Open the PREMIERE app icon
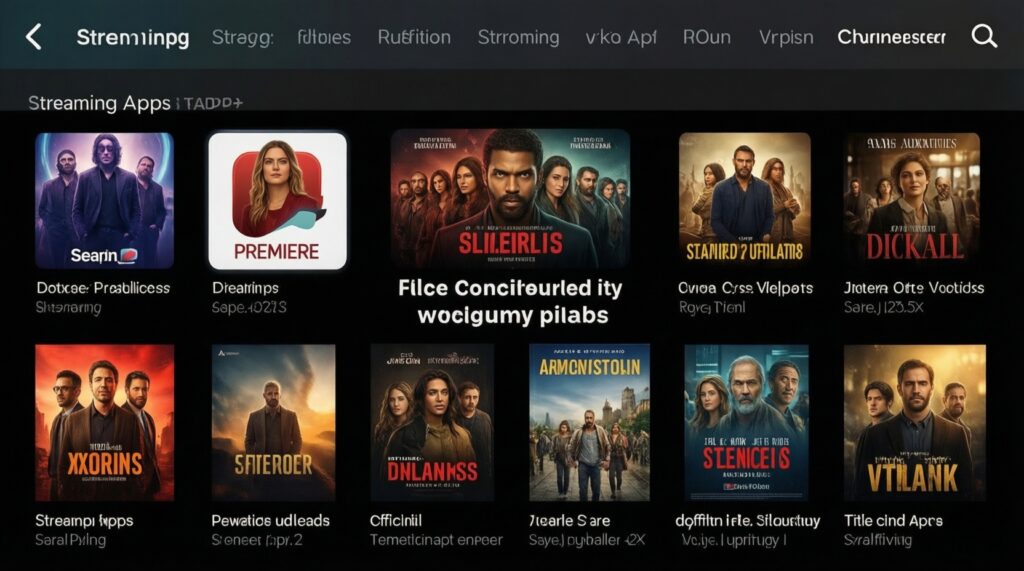This screenshot has width=1024, height=571. point(278,201)
